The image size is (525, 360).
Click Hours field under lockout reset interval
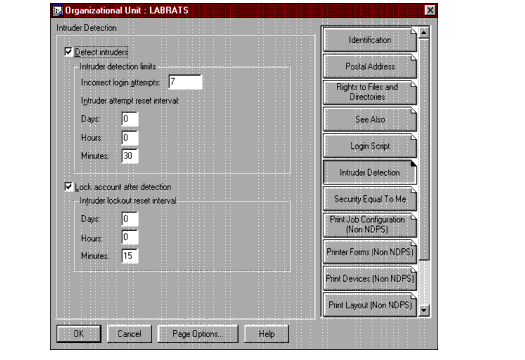[x=130, y=237]
